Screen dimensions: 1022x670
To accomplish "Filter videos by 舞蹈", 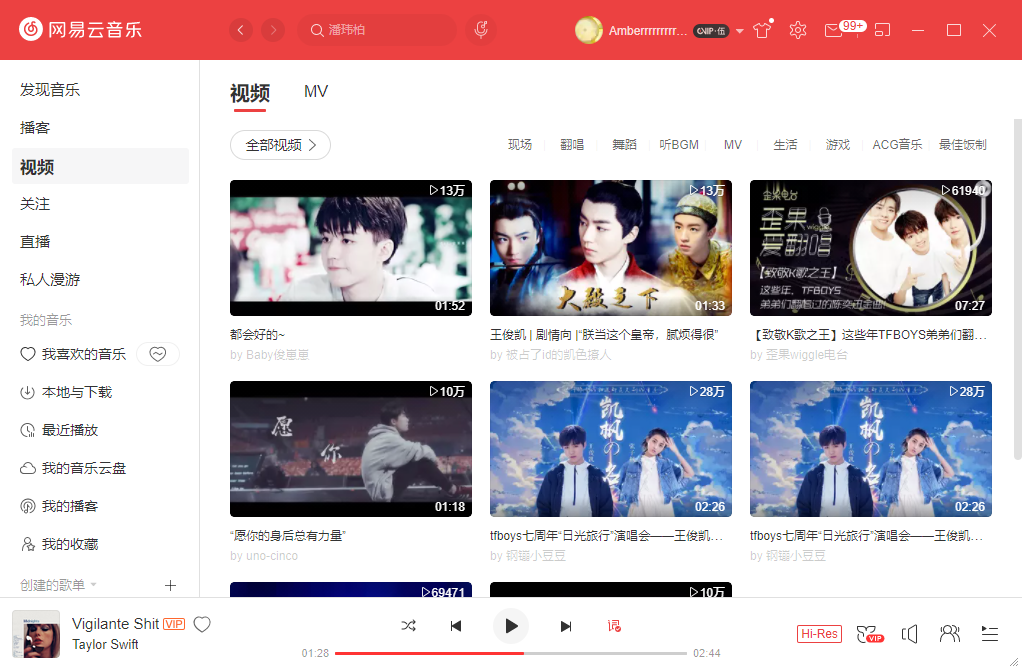I will (x=624, y=145).
